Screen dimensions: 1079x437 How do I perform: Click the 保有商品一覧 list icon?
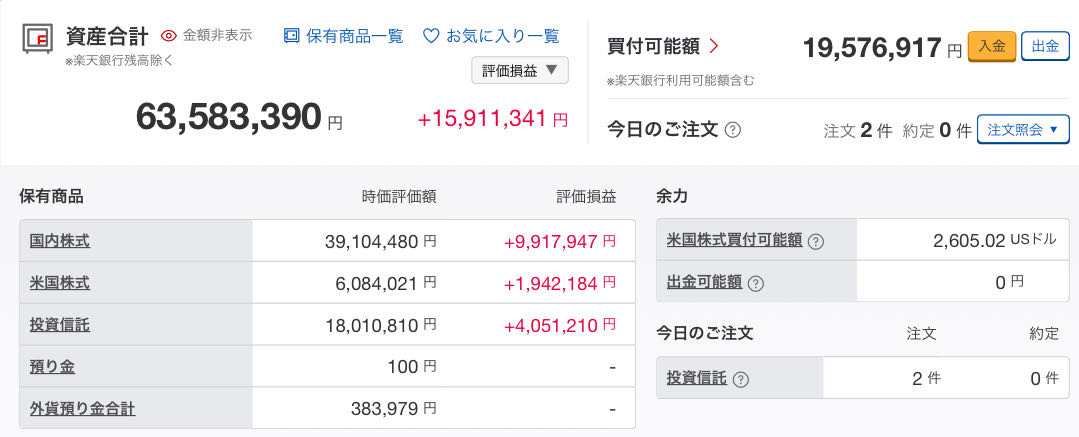[291, 36]
